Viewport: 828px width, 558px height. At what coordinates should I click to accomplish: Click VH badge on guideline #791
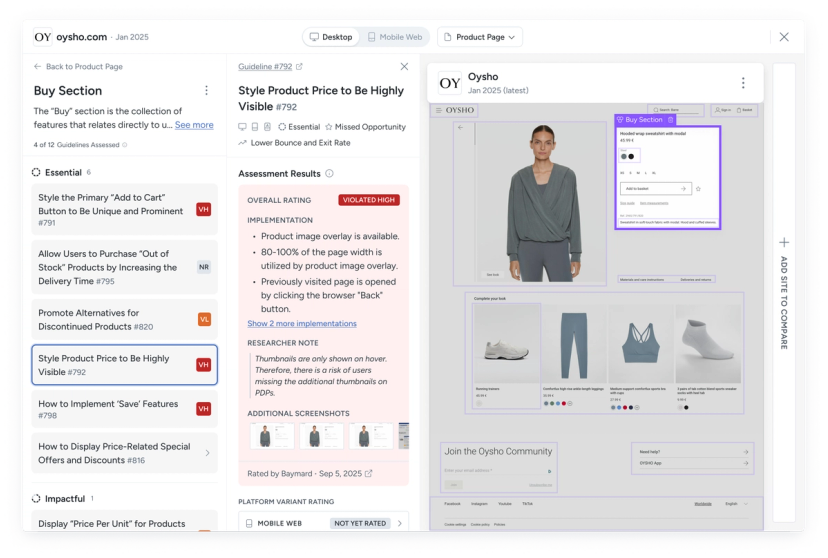click(x=204, y=210)
